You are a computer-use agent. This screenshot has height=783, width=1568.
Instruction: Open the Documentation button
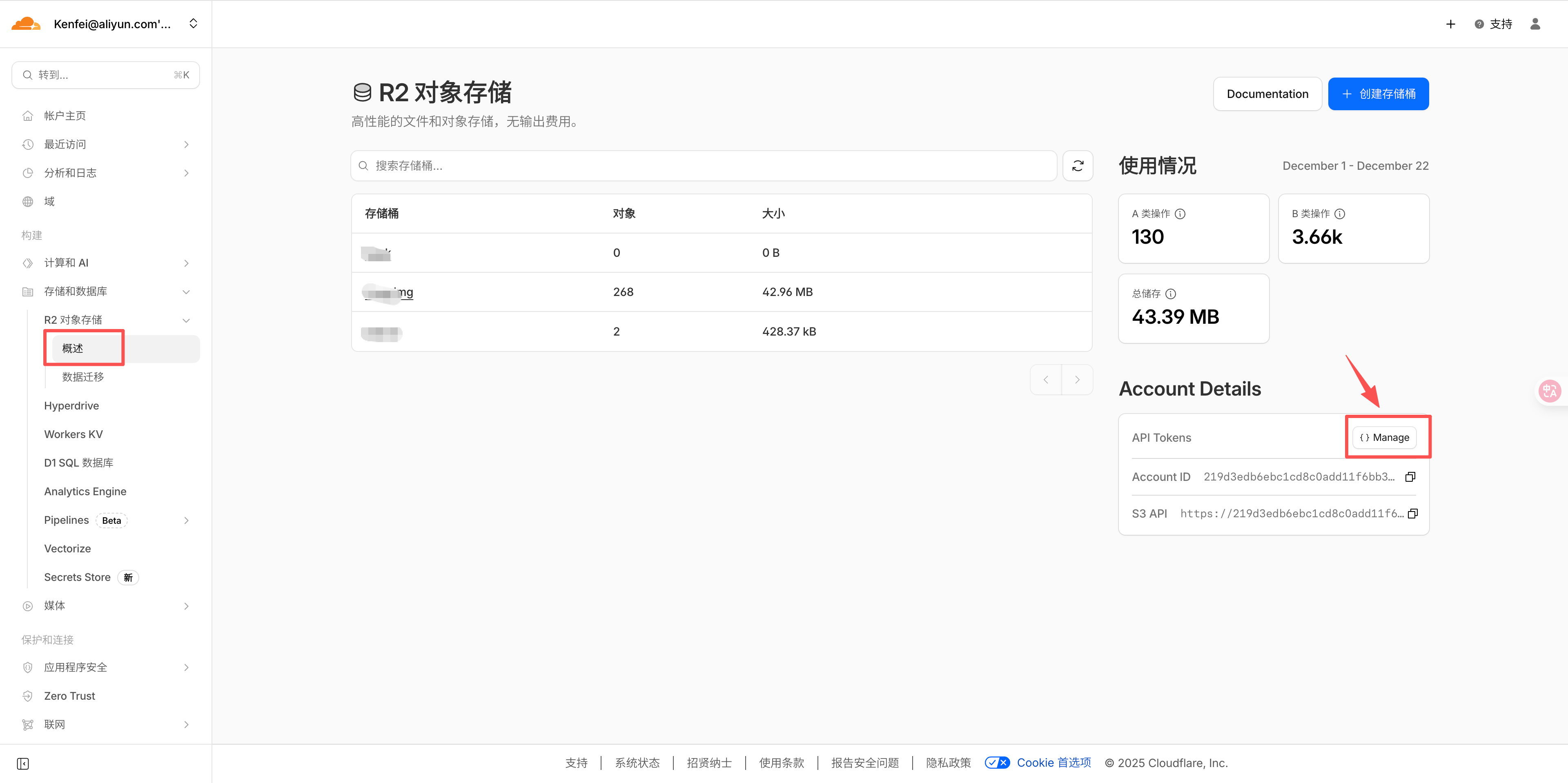click(x=1267, y=94)
